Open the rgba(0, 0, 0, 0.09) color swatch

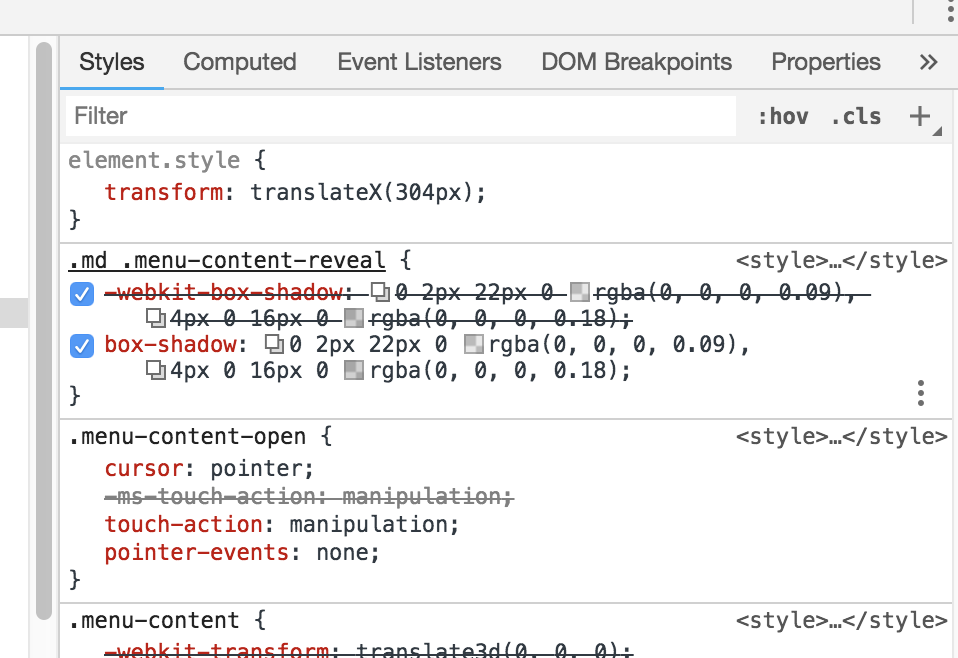coord(473,344)
